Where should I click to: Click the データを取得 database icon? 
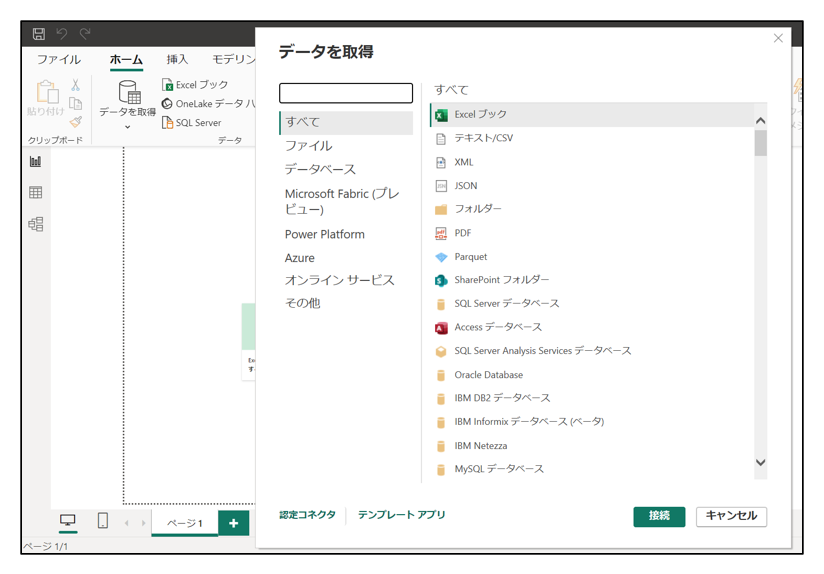pyautogui.click(x=129, y=92)
